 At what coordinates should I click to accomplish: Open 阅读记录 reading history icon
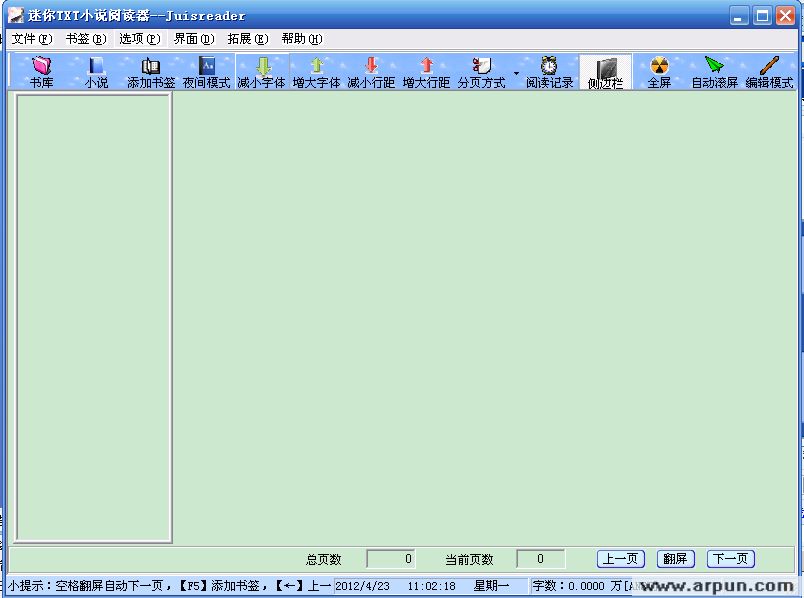(x=549, y=72)
